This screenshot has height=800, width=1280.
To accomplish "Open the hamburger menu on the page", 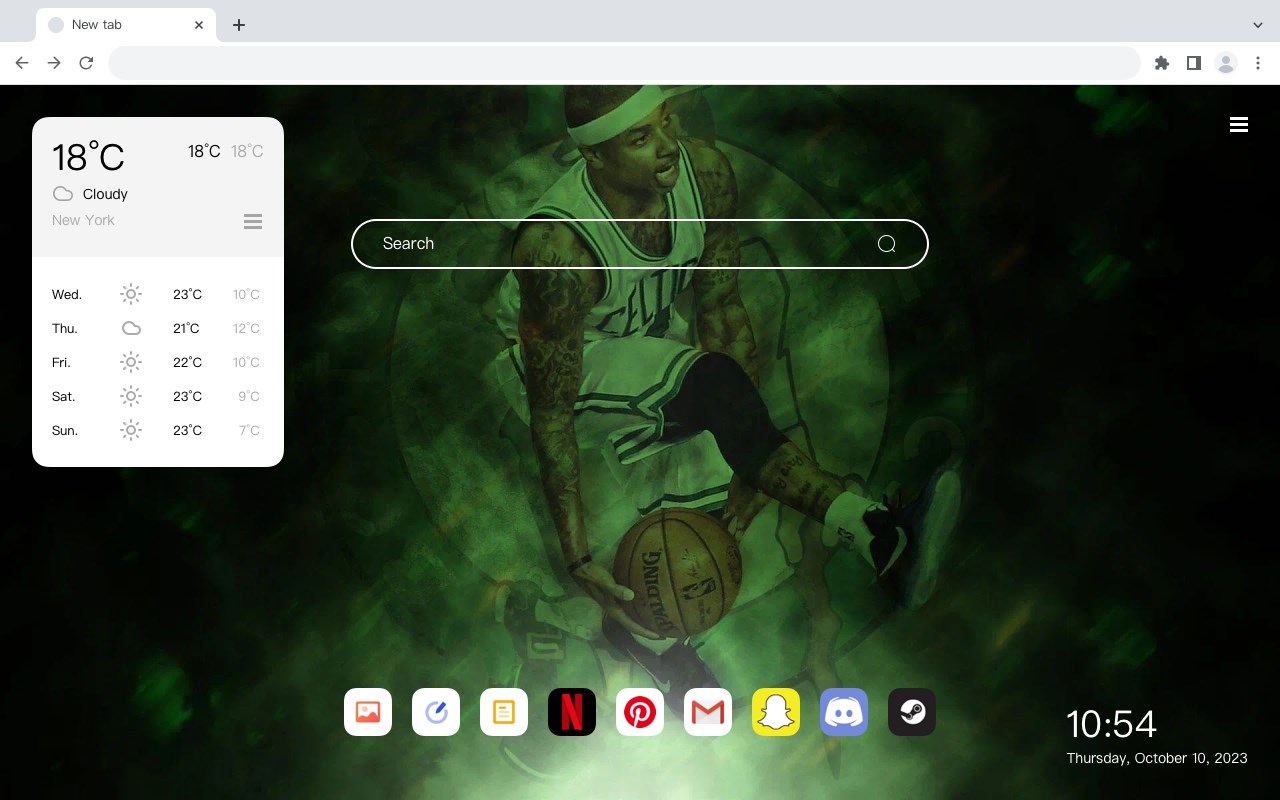I will [x=1239, y=125].
